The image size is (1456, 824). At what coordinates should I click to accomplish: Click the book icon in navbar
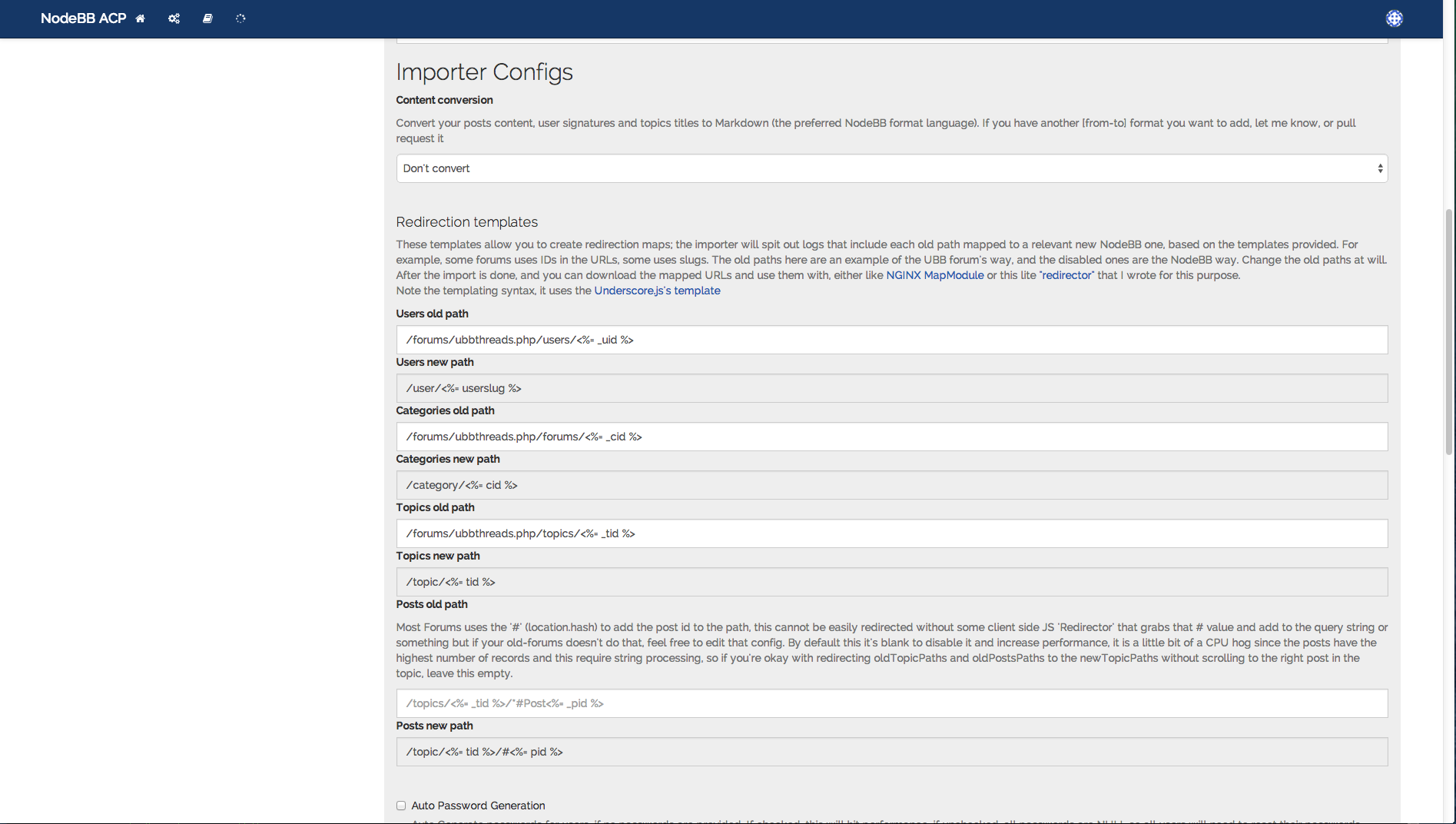point(207,18)
